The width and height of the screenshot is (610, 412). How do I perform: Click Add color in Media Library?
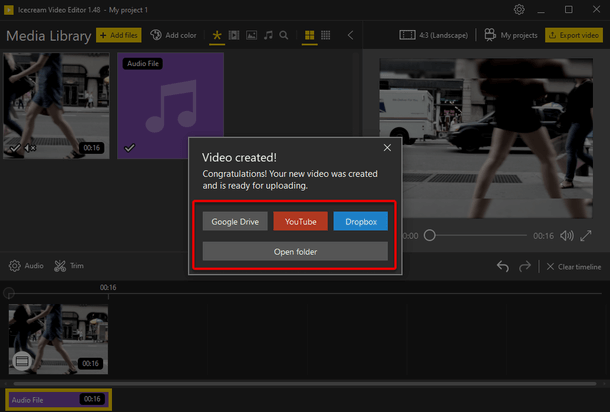[x=174, y=35]
